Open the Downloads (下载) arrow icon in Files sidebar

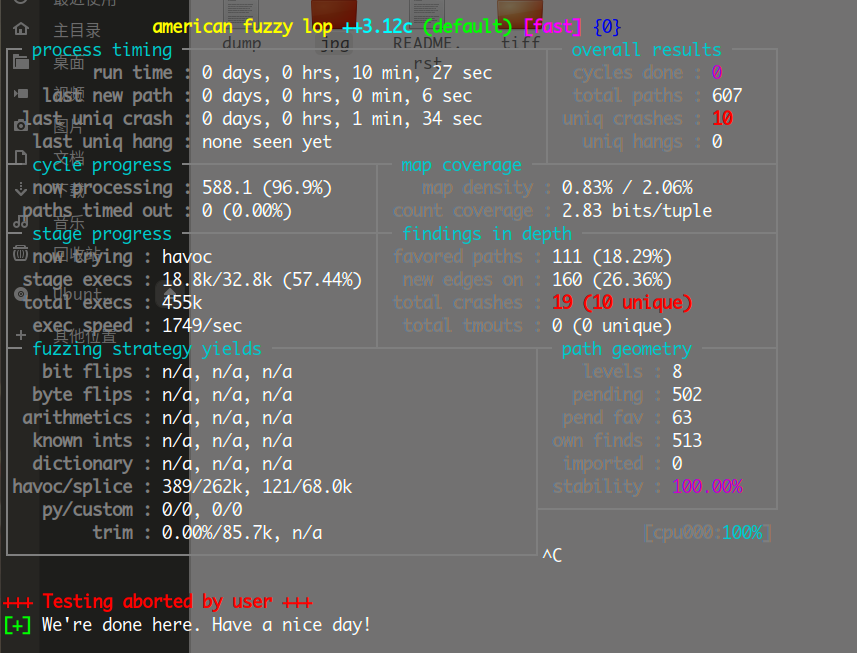coord(21,189)
